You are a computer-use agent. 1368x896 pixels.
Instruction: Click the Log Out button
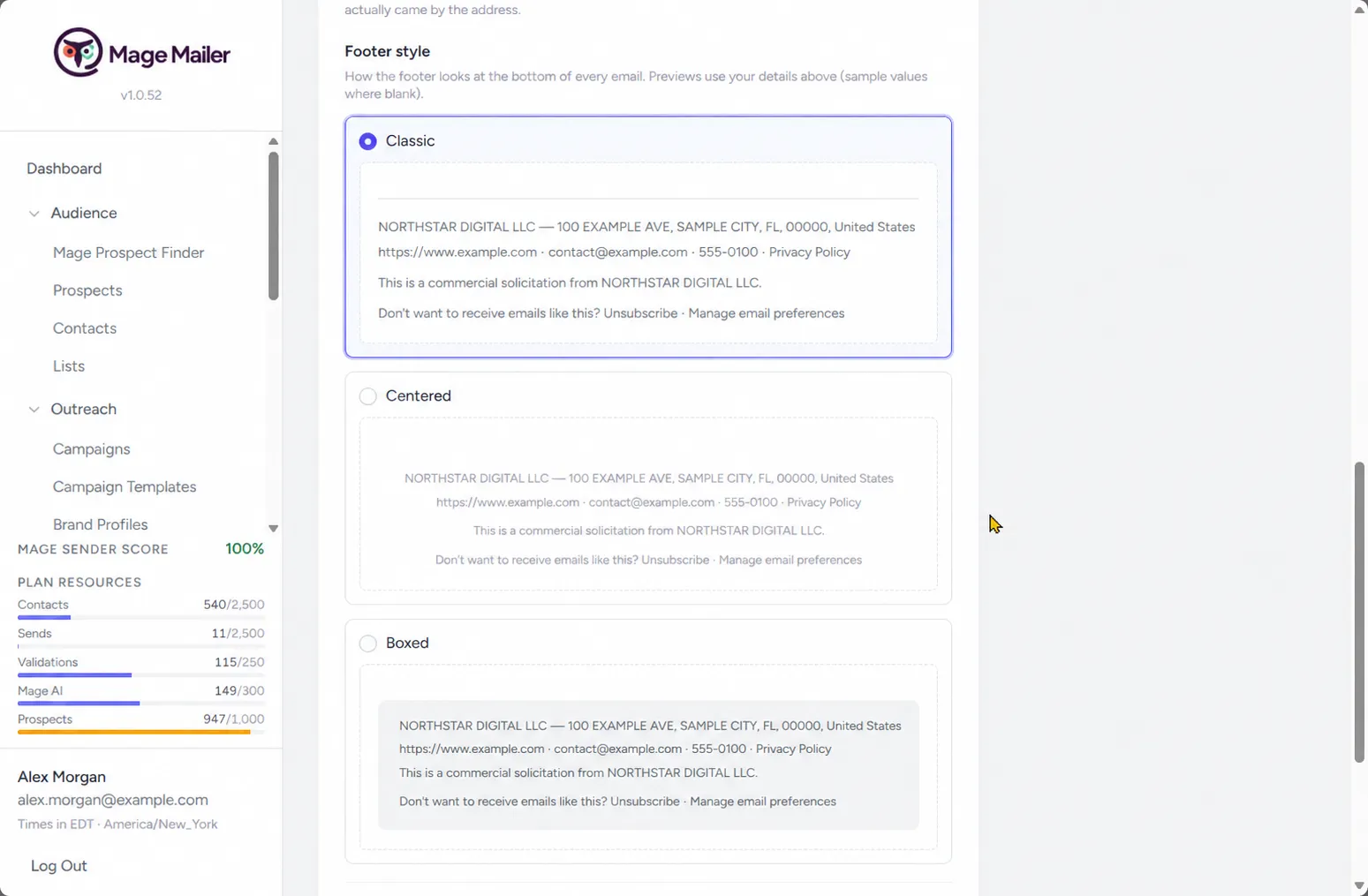59,866
